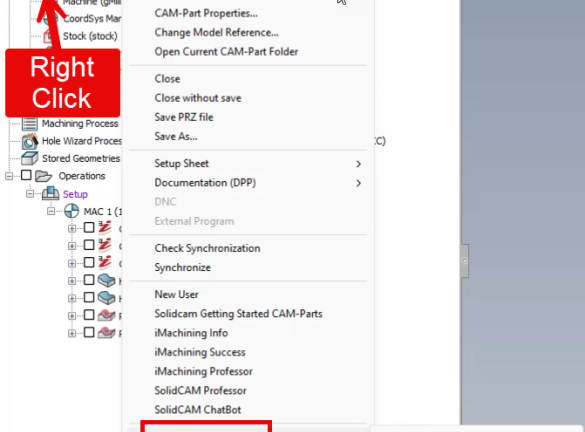Click third iMachining operation icon
585x432 pixels.
[x=105, y=263]
